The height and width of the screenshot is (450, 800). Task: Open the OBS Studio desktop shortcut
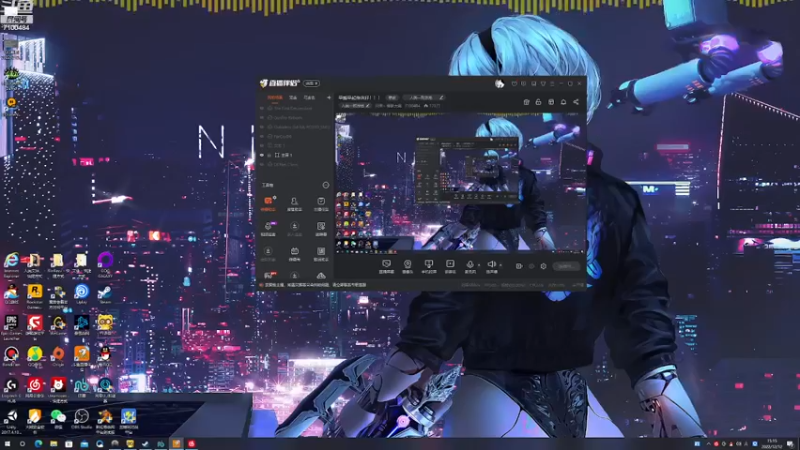(82, 419)
